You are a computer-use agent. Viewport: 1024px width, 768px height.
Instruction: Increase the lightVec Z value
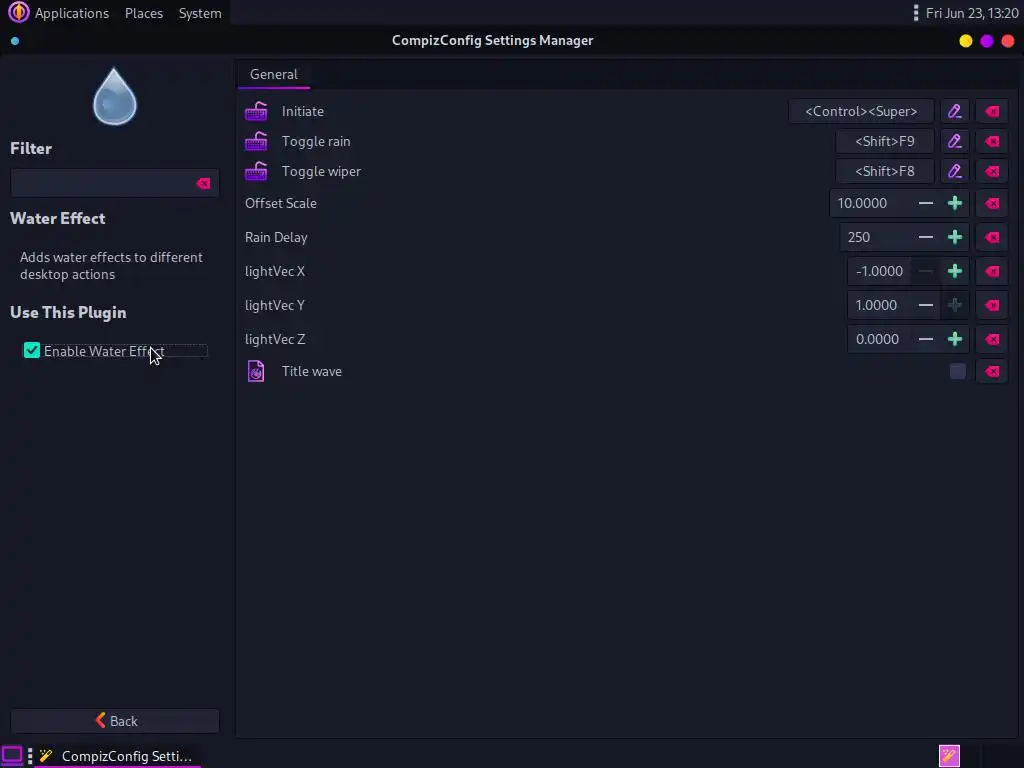tap(955, 339)
